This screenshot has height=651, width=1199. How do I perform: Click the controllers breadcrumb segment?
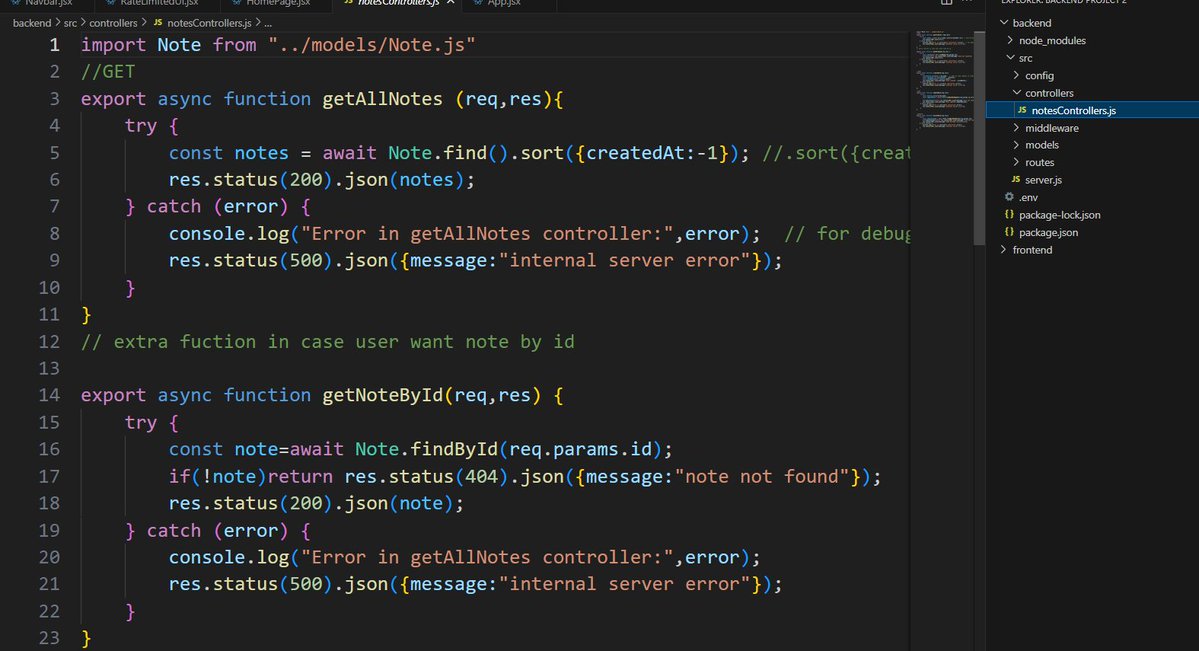[x=113, y=23]
